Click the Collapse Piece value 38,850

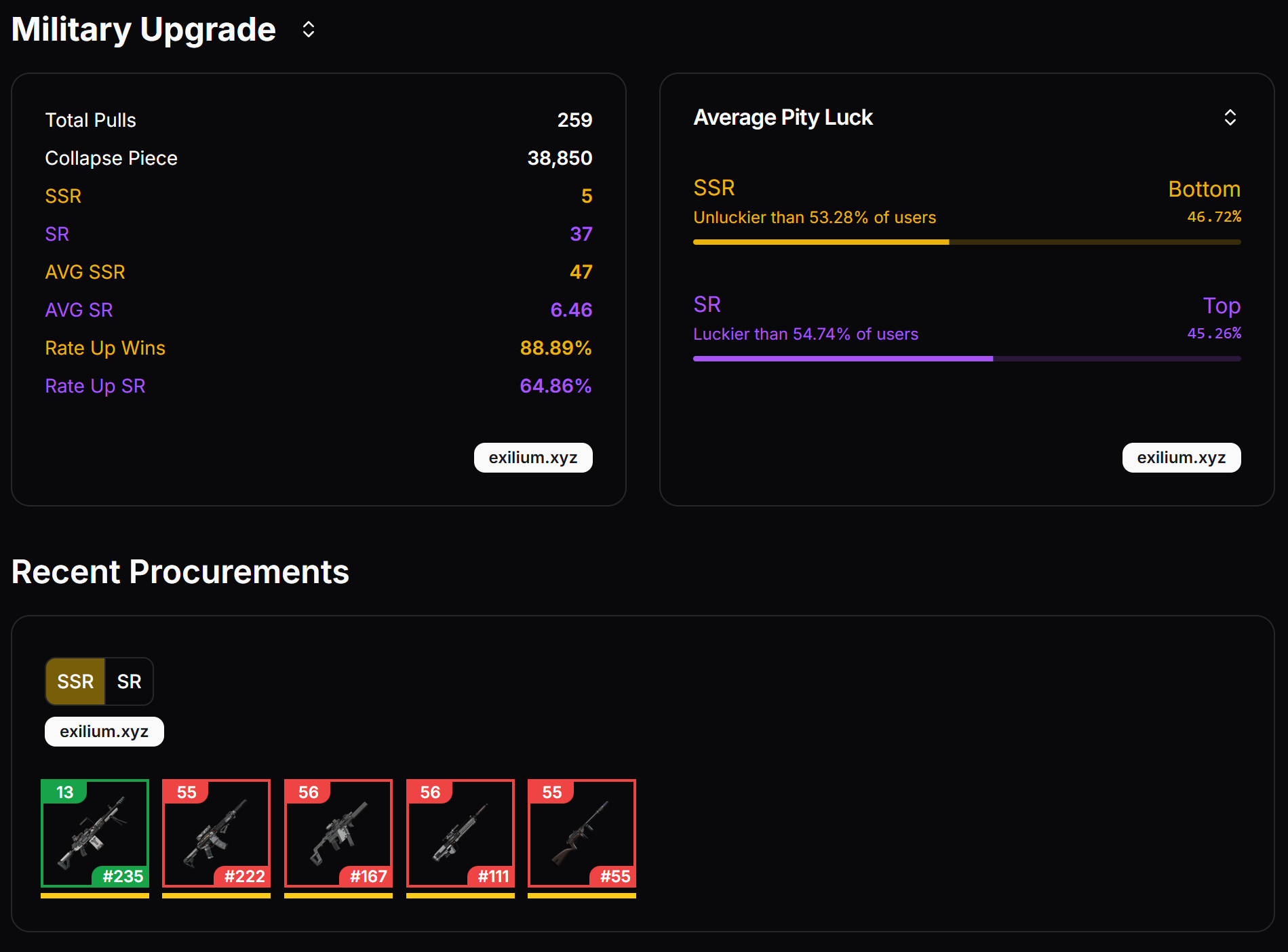560,158
